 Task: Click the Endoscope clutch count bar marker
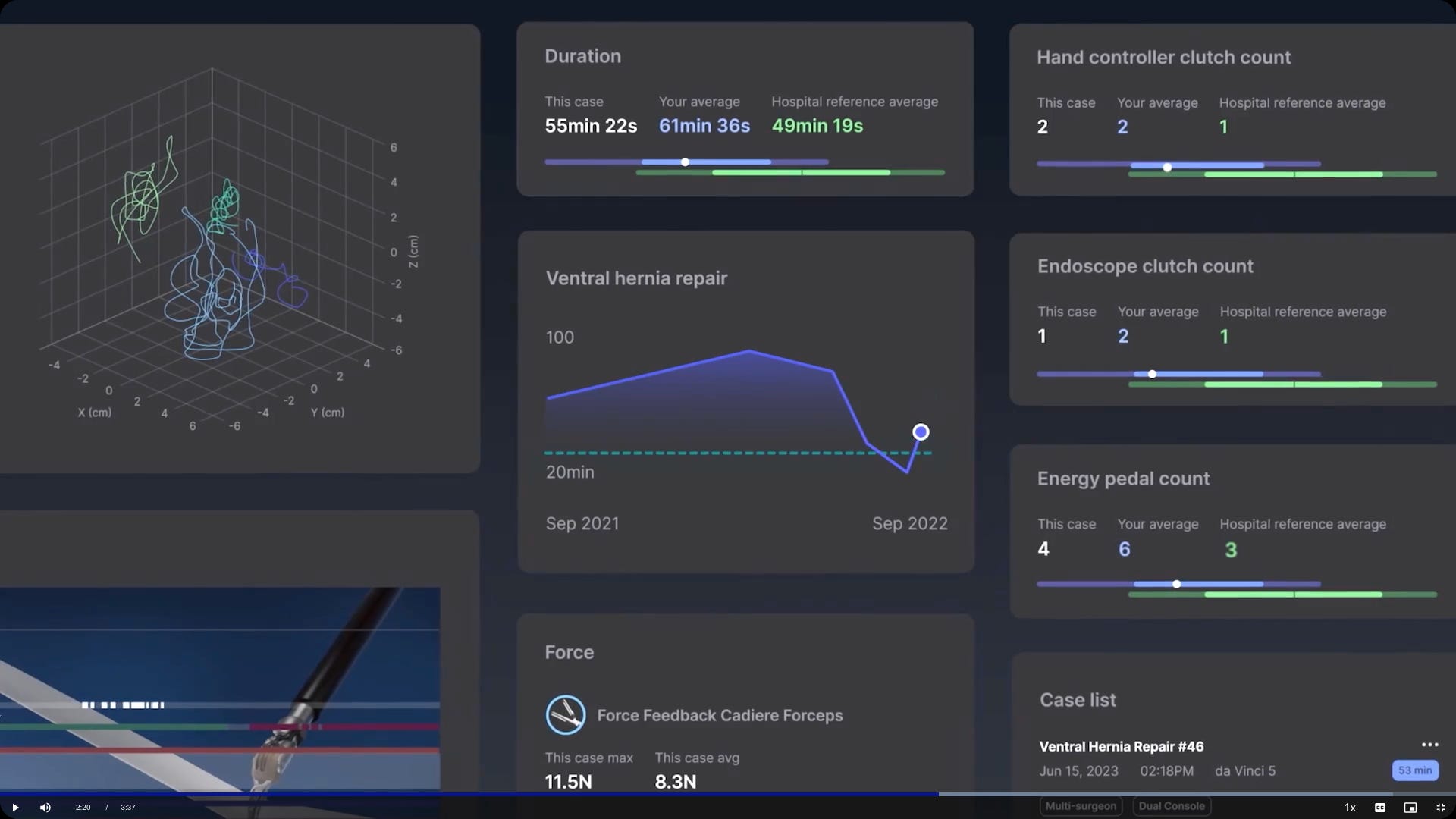[x=1152, y=374]
